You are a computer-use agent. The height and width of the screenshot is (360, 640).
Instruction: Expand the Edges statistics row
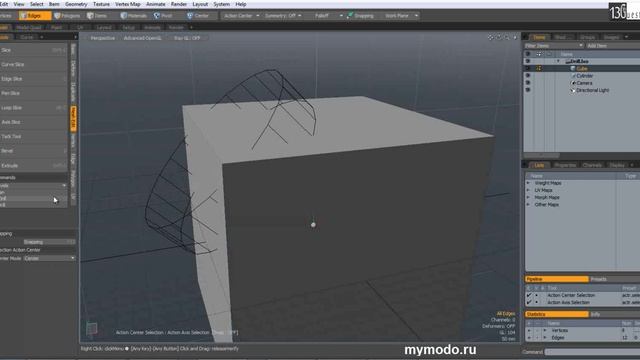(545, 338)
